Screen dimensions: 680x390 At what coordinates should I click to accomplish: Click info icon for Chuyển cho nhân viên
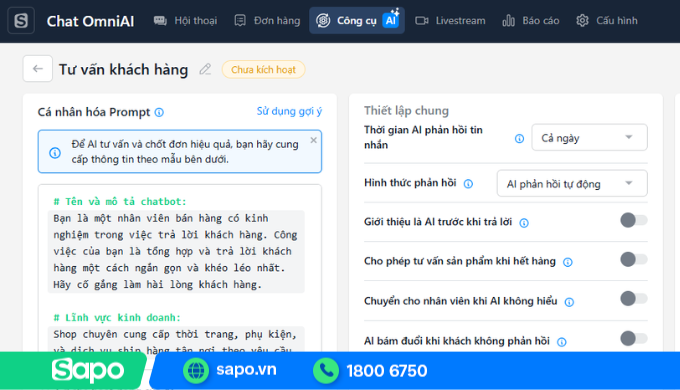tap(569, 302)
